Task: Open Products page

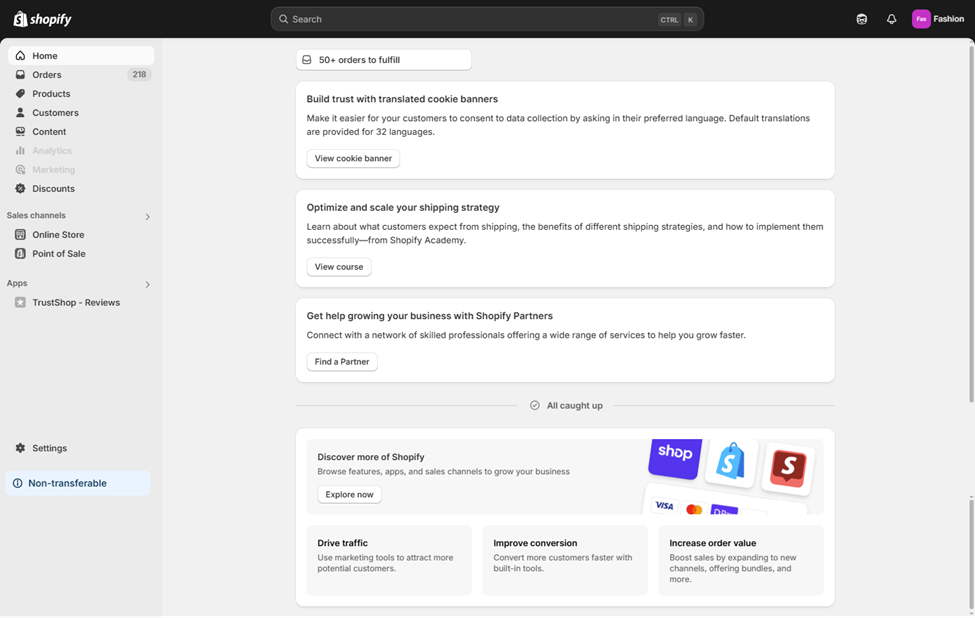Action: click(x=81, y=93)
